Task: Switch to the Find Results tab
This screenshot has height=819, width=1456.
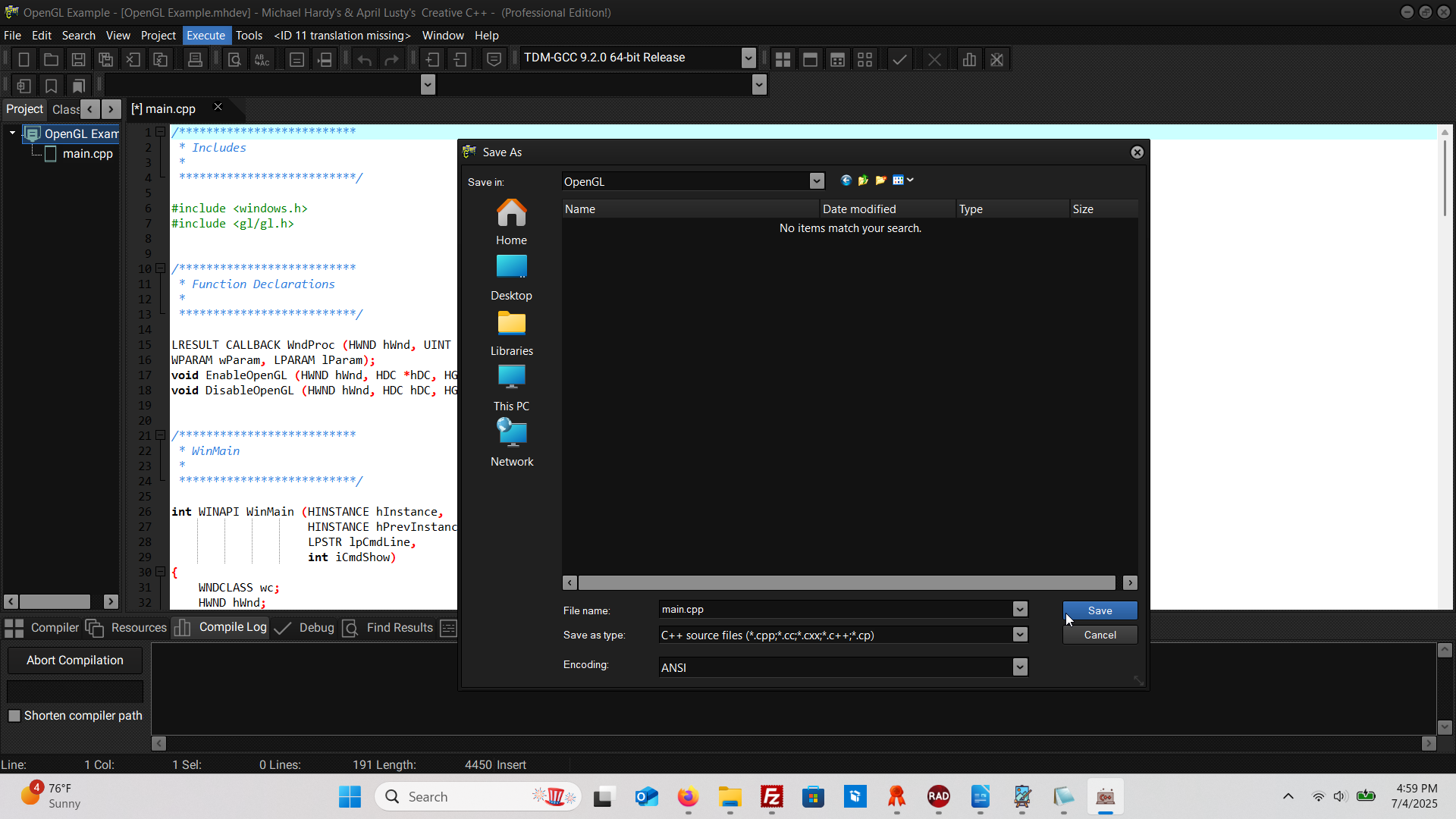Action: coord(388,628)
